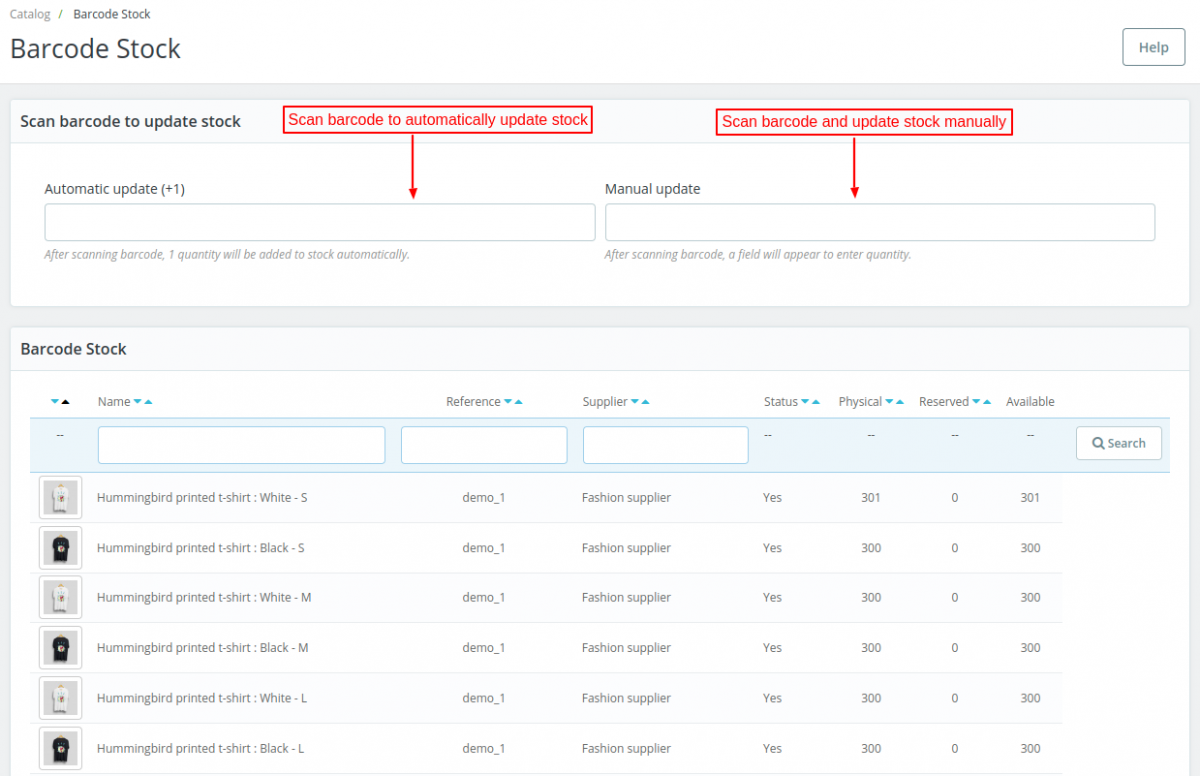
Task: Open Black - M t-shirt thumbnail
Action: point(60,648)
